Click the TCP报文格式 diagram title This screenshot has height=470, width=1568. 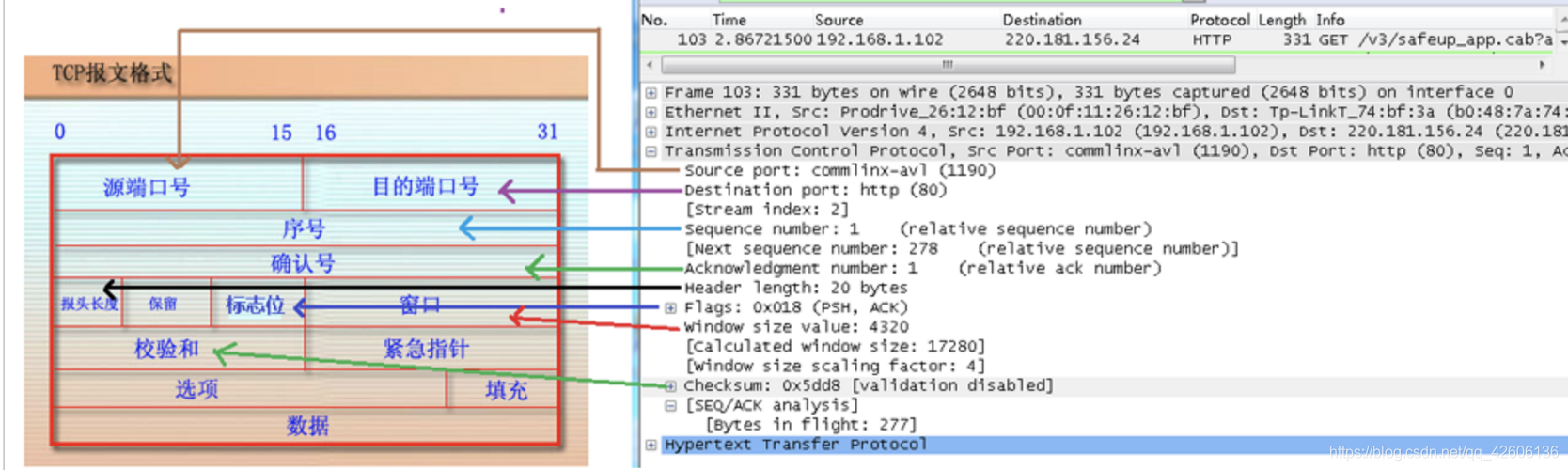click(112, 73)
